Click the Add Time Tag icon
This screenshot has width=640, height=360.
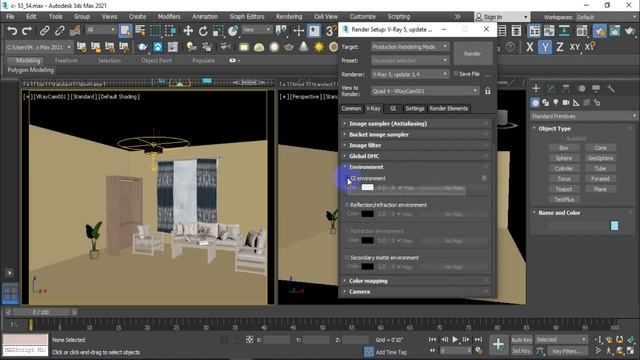pyautogui.click(x=369, y=352)
